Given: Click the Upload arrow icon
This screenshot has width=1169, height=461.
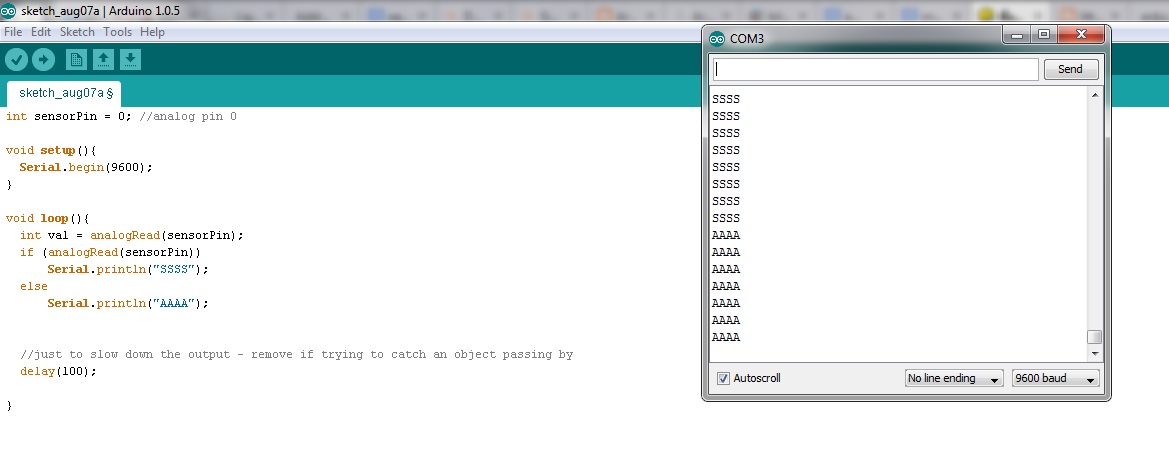Looking at the screenshot, I should pos(43,60).
